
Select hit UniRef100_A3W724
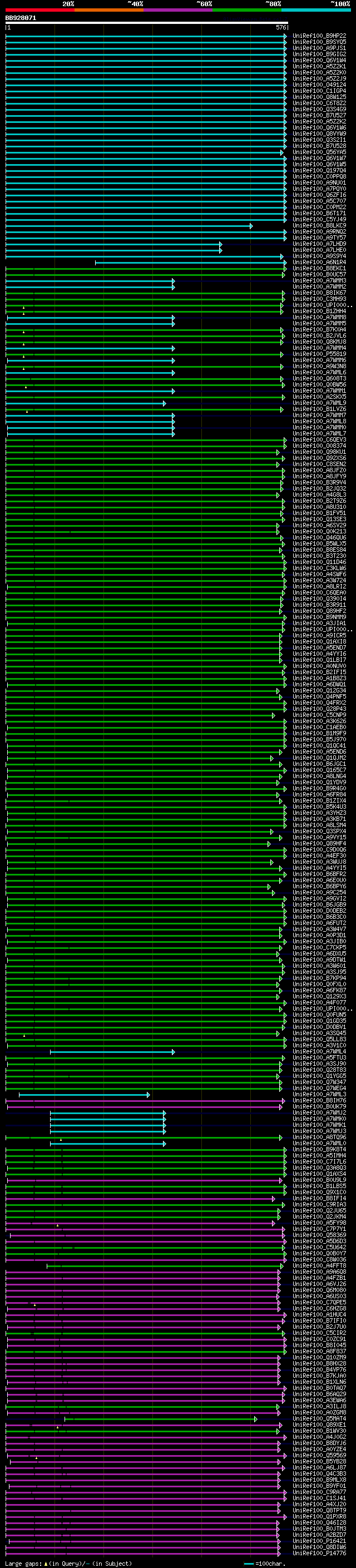[319, 581]
